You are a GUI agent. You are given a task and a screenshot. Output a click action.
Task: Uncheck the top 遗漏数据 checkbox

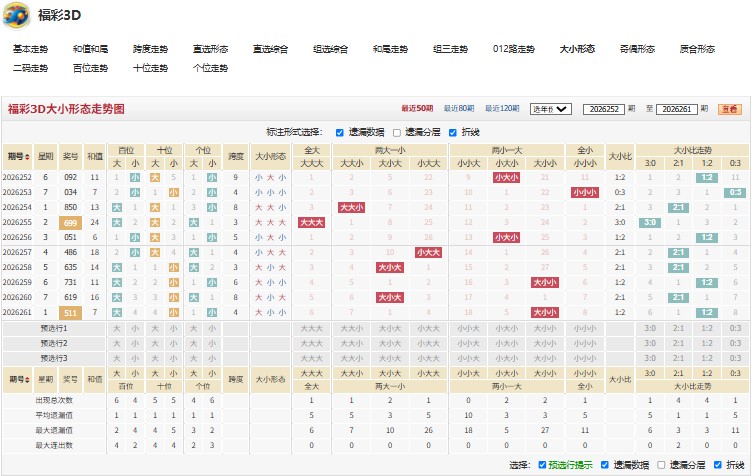[340, 133]
